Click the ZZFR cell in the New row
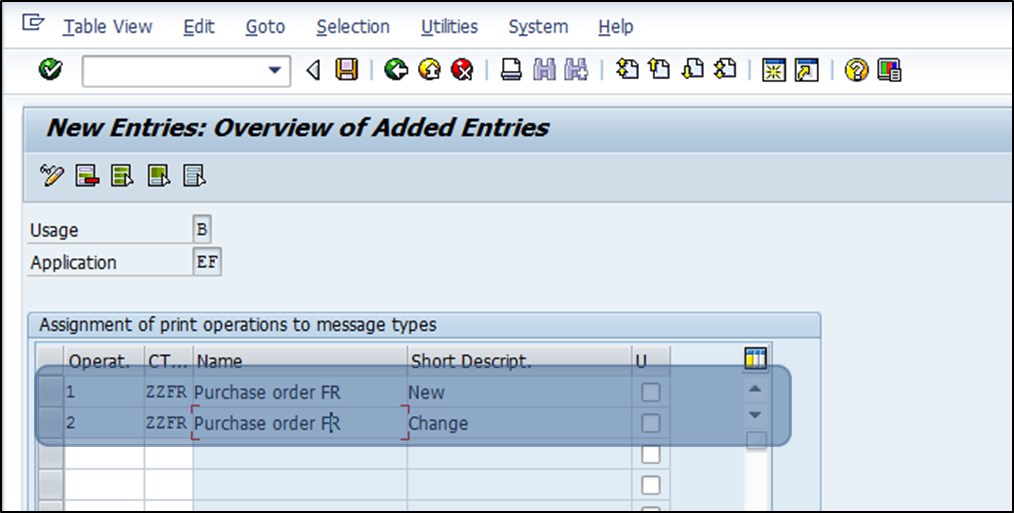 169,392
